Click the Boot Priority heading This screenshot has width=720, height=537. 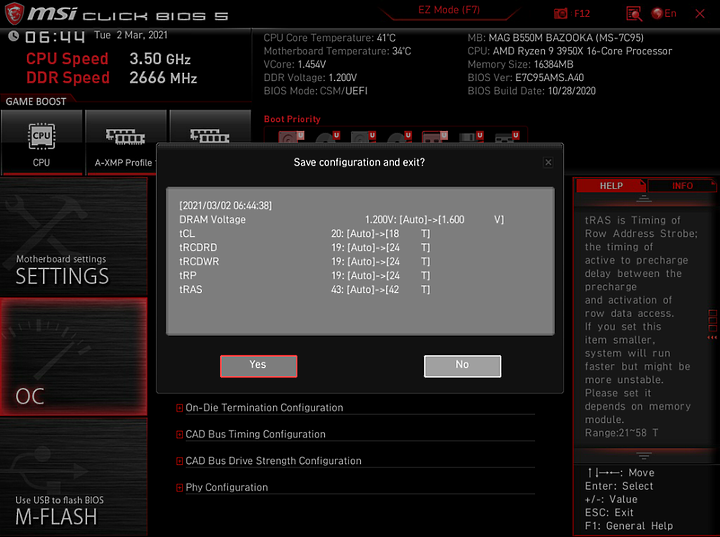[292, 119]
